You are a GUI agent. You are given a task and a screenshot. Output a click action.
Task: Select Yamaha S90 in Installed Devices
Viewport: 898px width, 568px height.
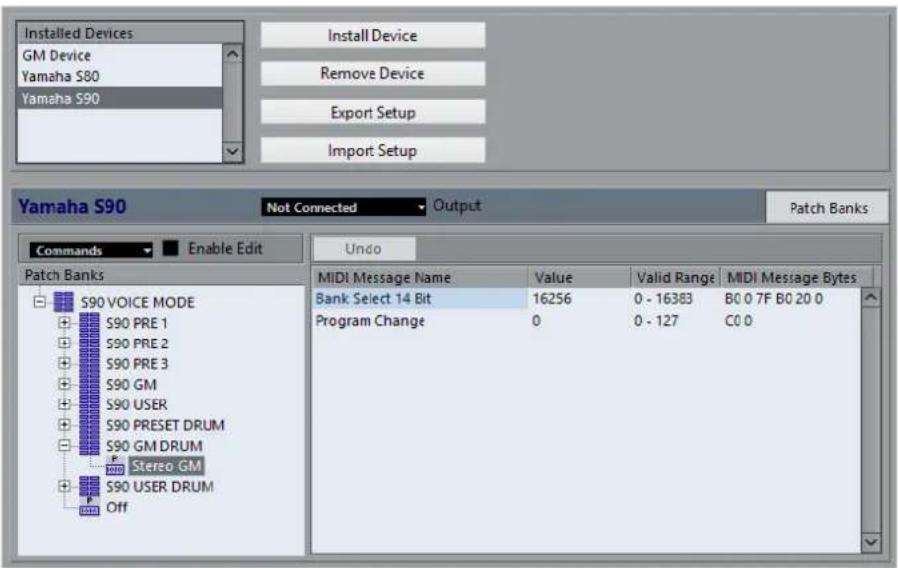[119, 98]
